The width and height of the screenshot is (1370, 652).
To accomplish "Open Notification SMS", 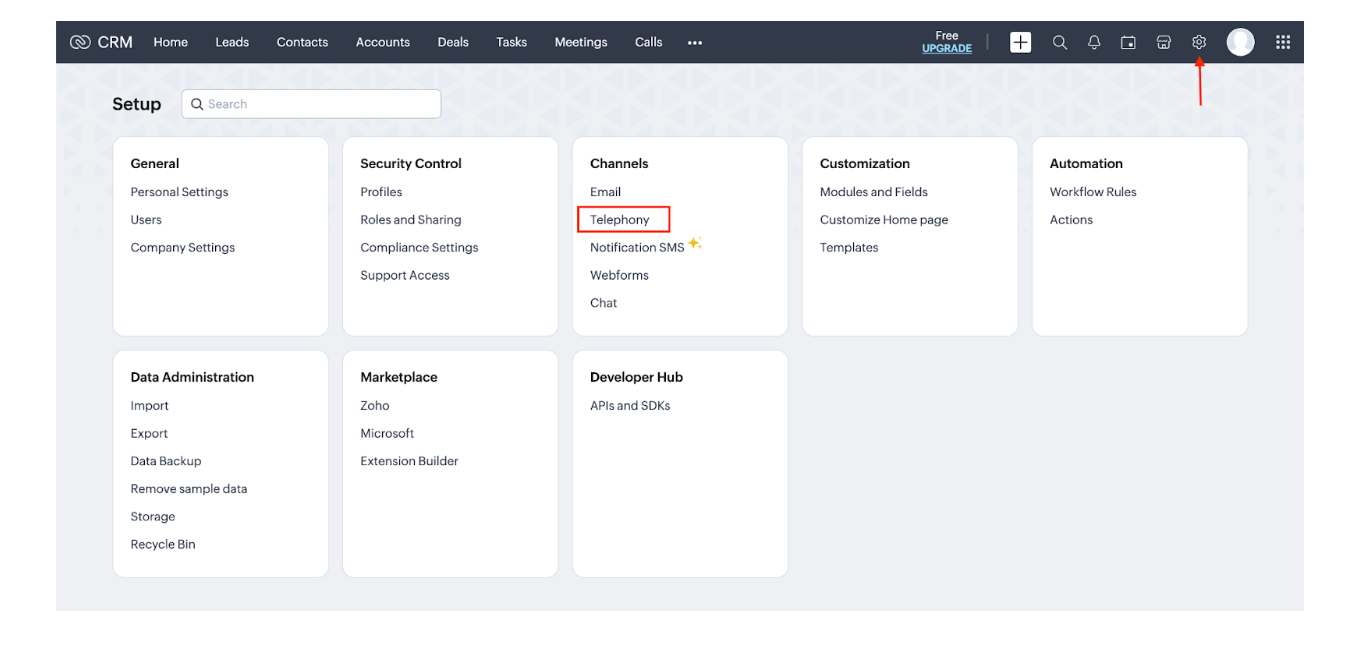I will point(637,248).
